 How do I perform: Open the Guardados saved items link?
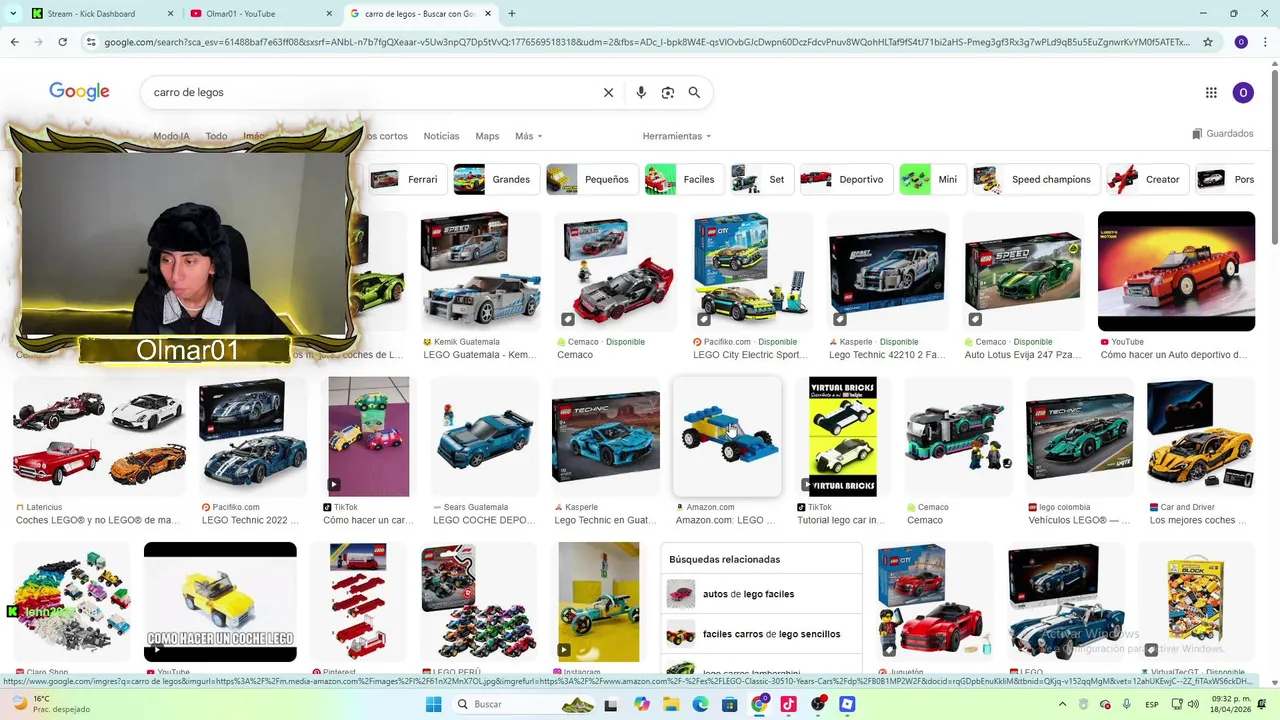(1222, 134)
